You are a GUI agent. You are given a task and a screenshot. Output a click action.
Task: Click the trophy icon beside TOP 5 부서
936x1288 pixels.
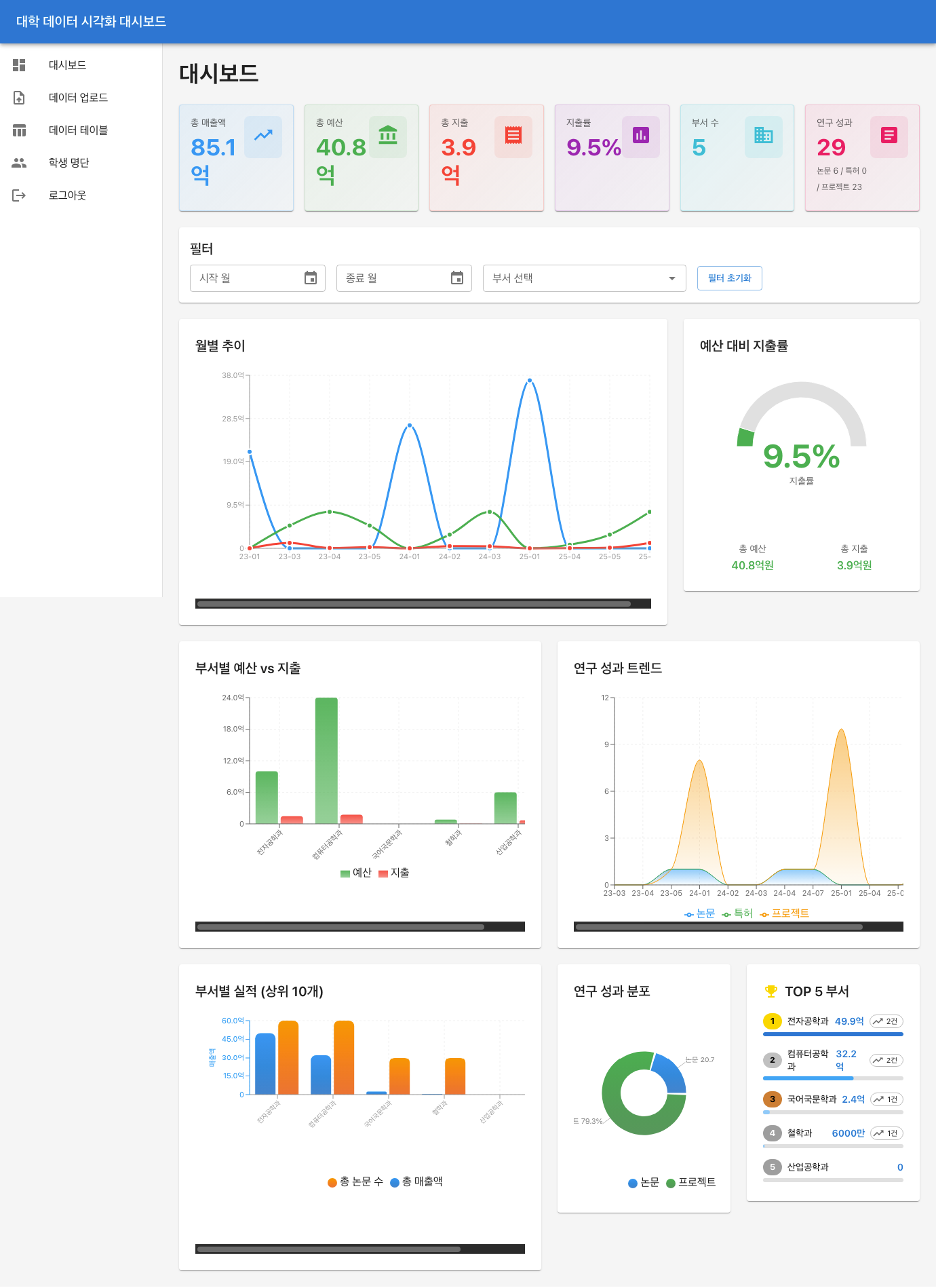771,991
